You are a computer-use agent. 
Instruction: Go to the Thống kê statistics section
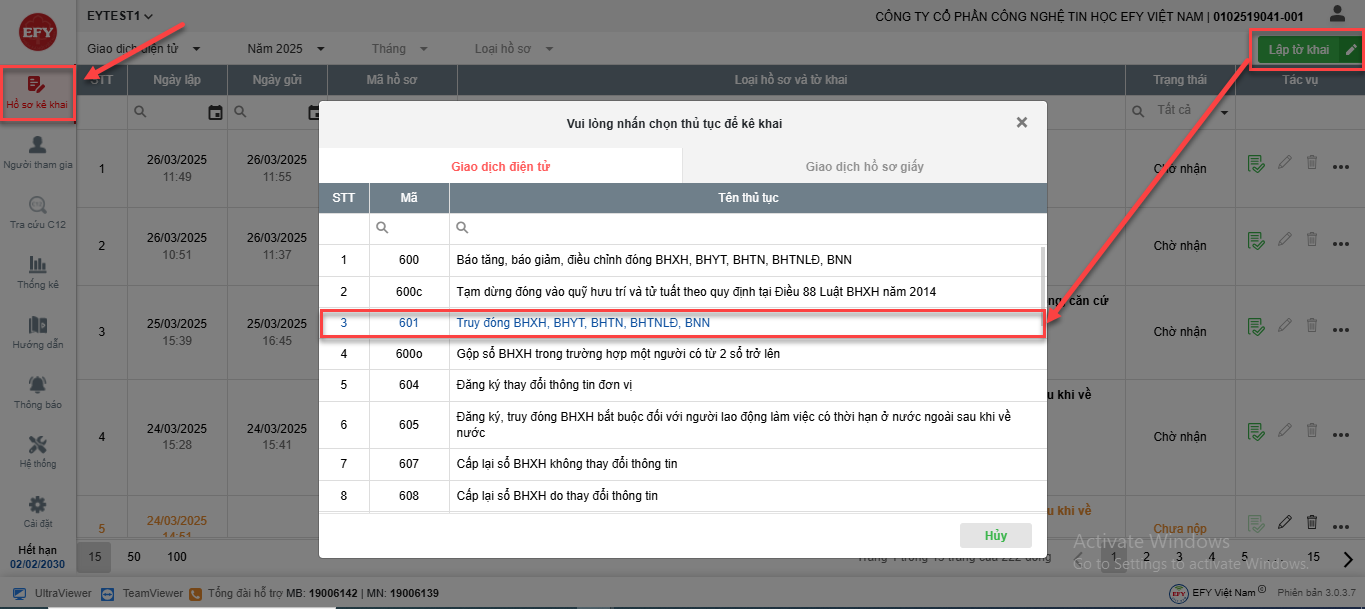(x=38, y=272)
